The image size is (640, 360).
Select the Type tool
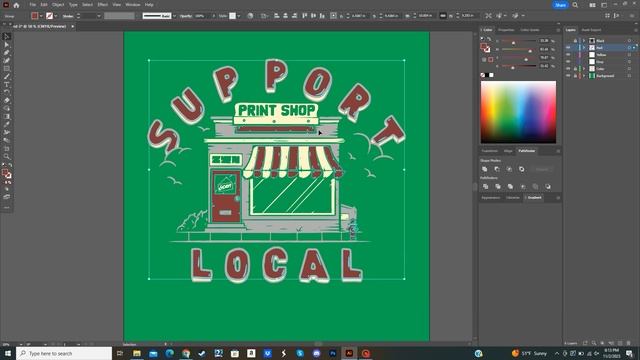point(7,84)
